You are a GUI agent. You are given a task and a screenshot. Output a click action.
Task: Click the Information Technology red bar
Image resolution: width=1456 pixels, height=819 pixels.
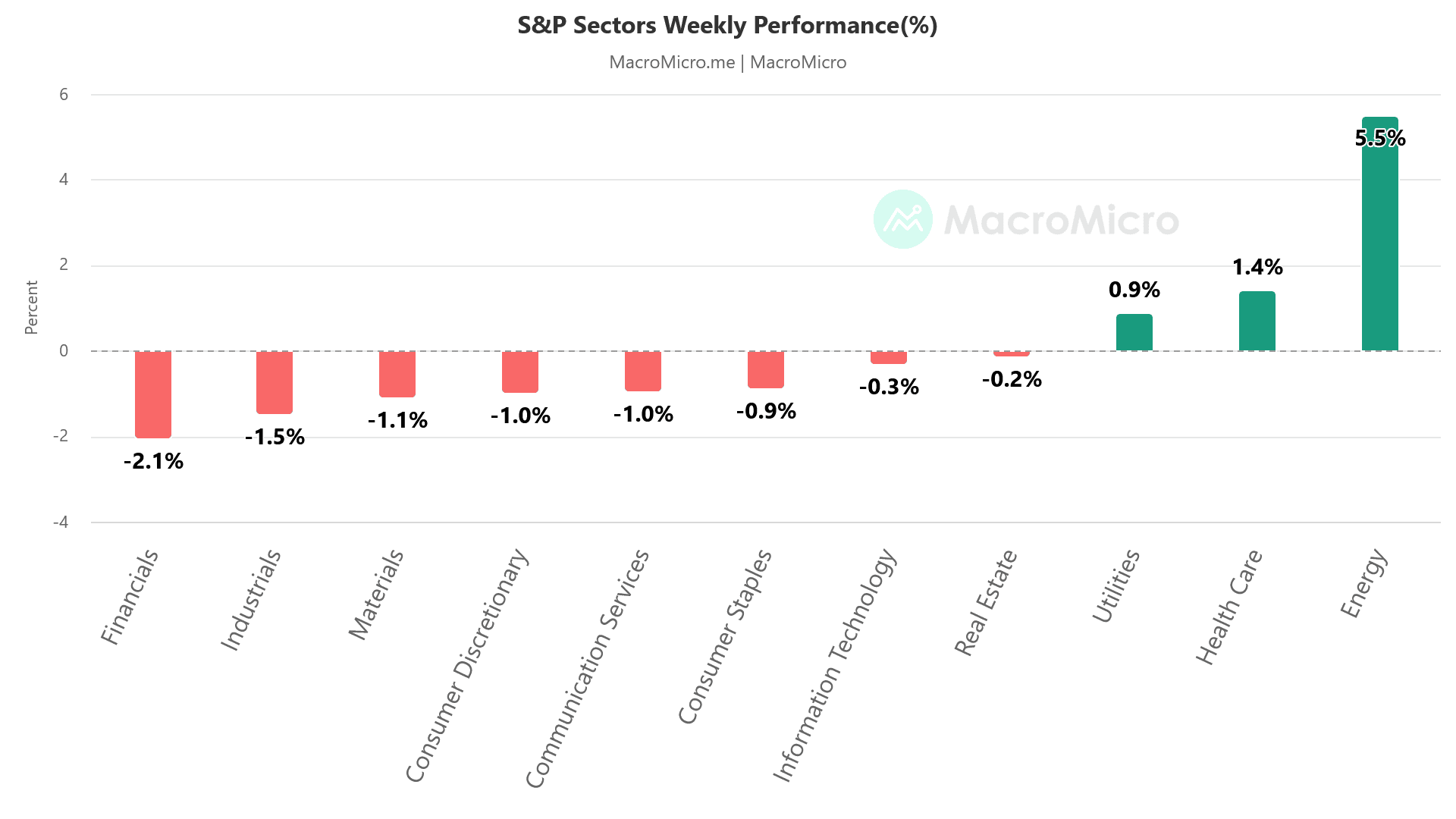click(x=889, y=357)
